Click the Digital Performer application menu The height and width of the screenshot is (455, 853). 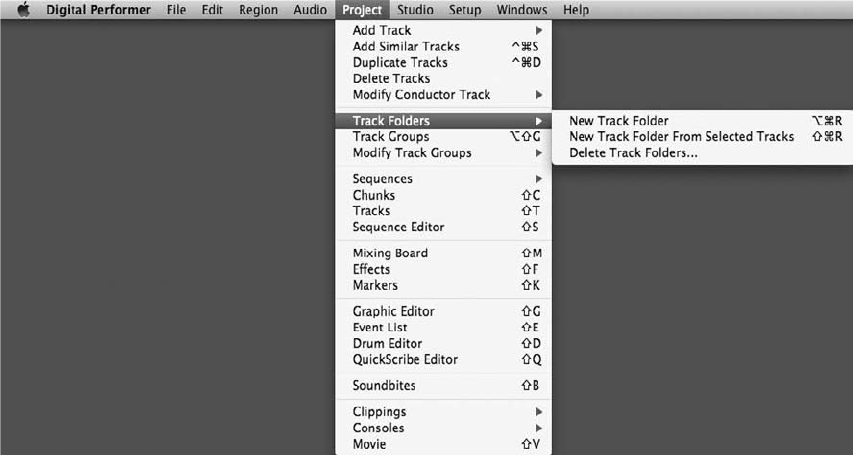pos(98,10)
